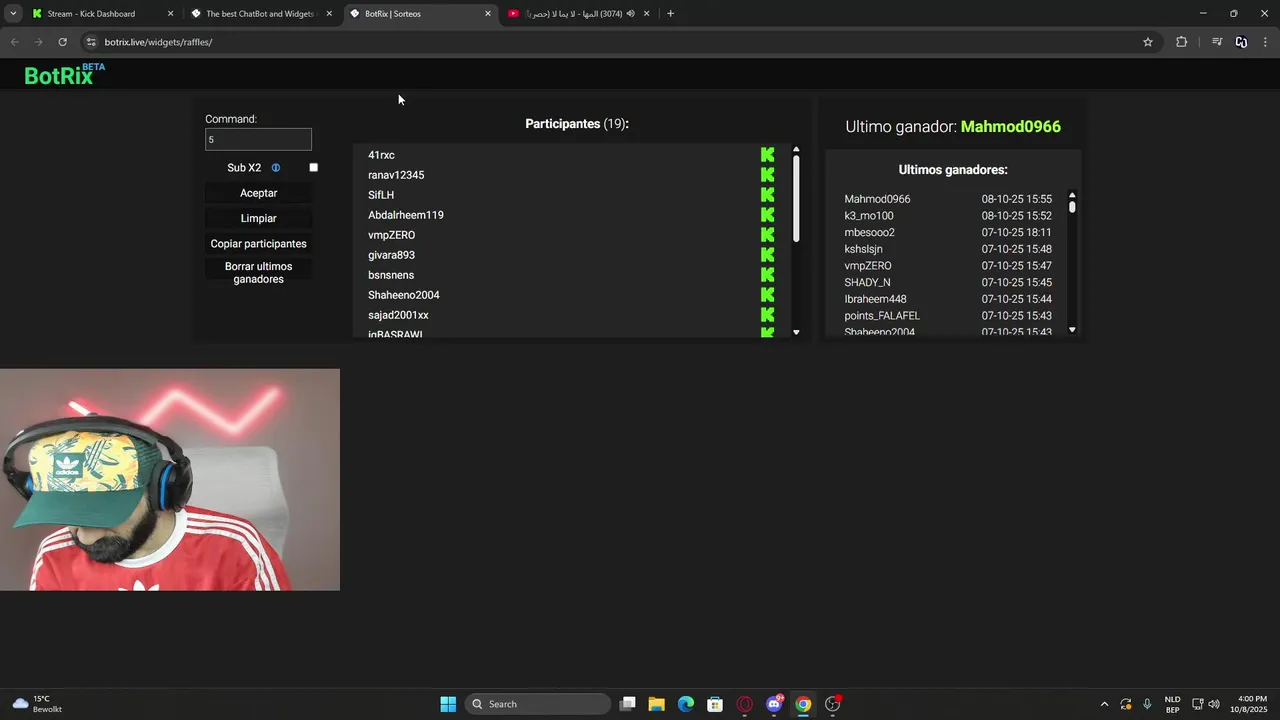Click the Kick icon next to vmpZERO participant

click(767, 235)
